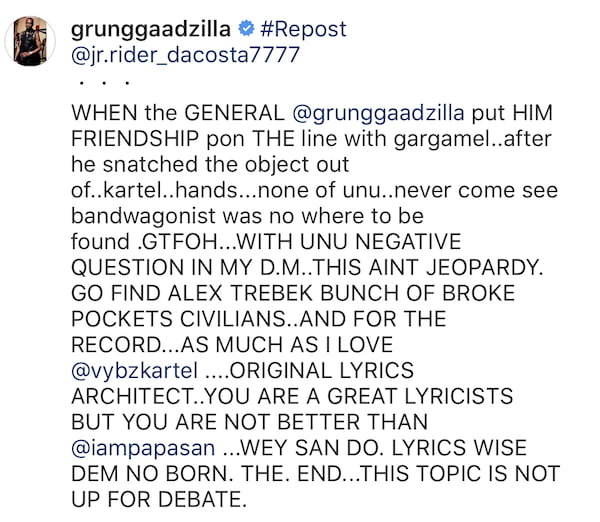Open the @jr.rider_dacosta7777 profile mention

(185, 55)
